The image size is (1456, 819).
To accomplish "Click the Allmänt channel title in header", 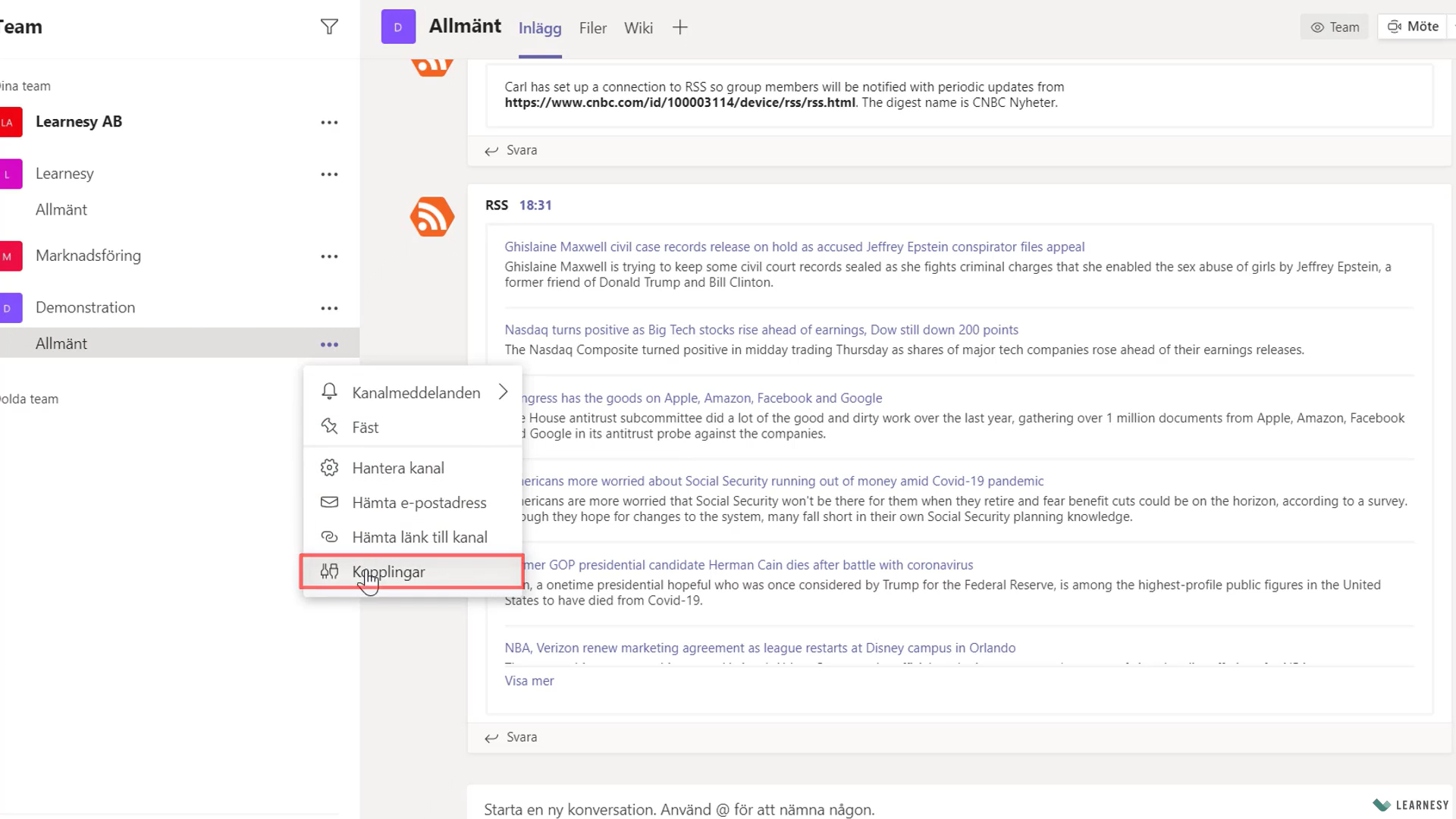I will point(465,27).
